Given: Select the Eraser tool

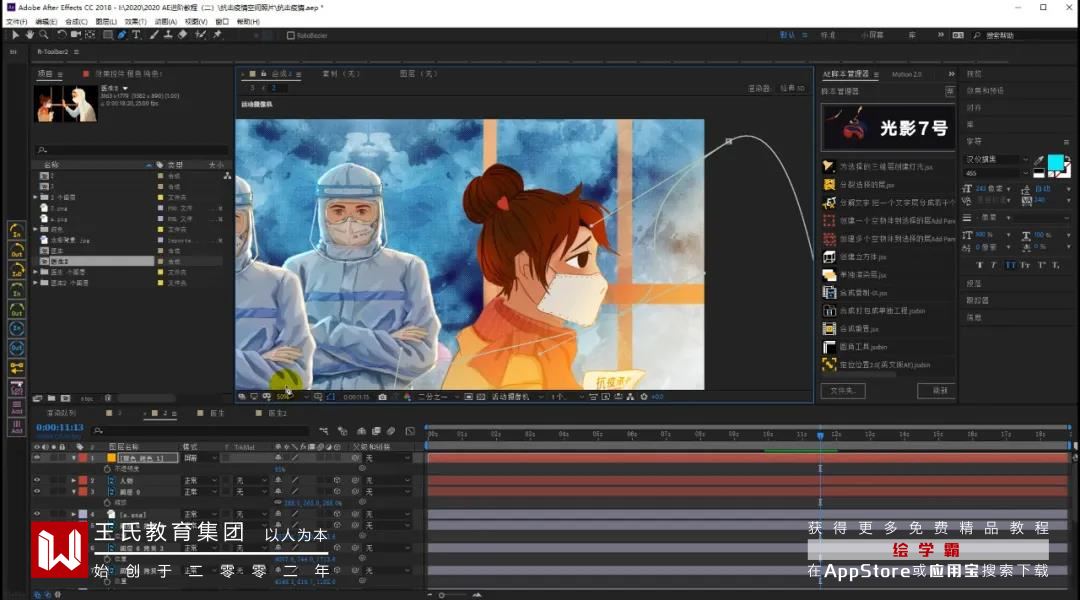Looking at the screenshot, I should click(x=183, y=34).
